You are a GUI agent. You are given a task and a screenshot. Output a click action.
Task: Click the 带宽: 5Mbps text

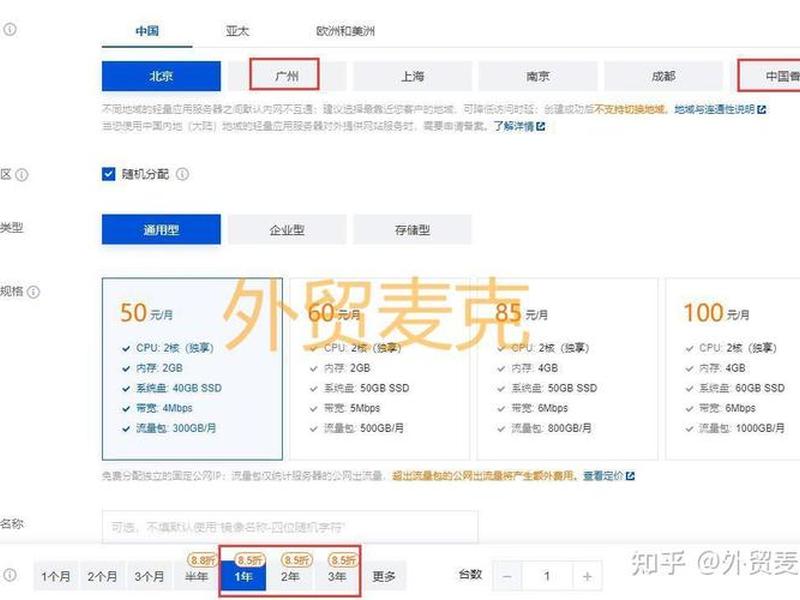point(352,408)
